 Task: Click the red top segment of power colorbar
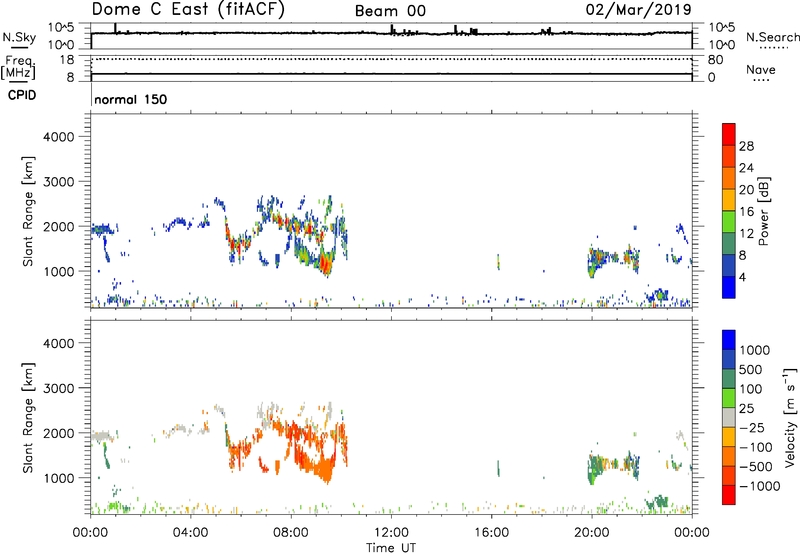[729, 134]
